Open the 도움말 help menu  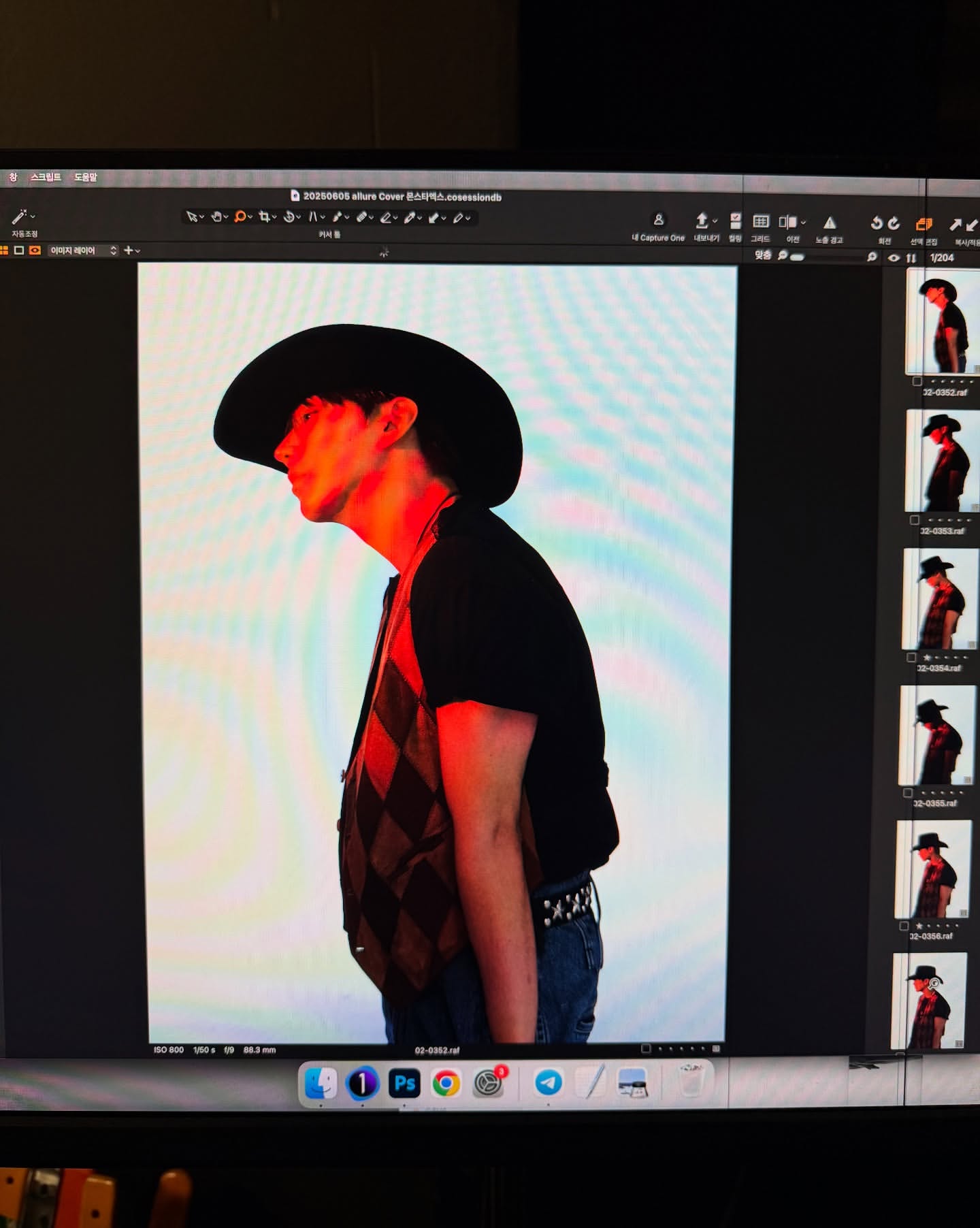tap(86, 177)
